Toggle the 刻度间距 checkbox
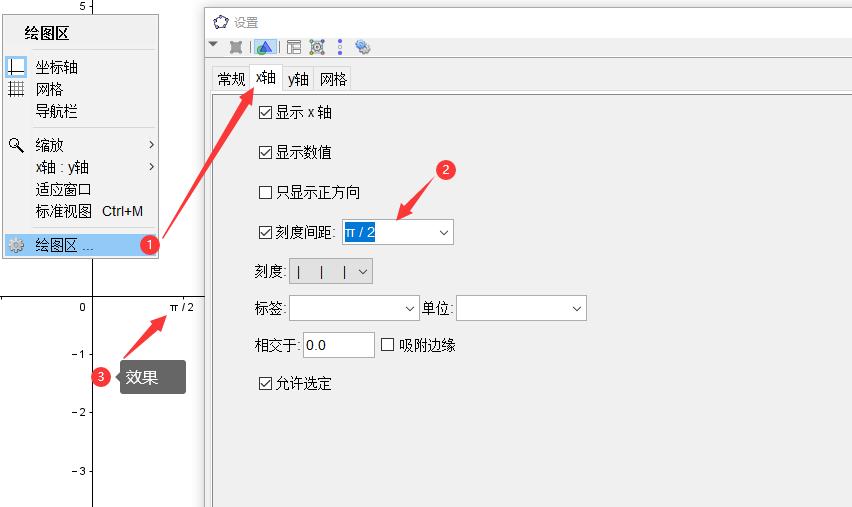This screenshot has width=852, height=507. coord(265,233)
